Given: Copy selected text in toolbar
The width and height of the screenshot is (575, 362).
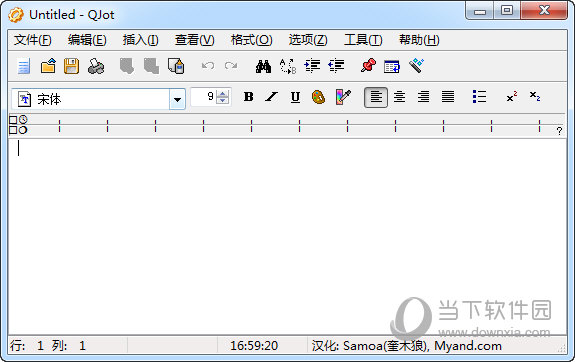Looking at the screenshot, I should [151, 66].
